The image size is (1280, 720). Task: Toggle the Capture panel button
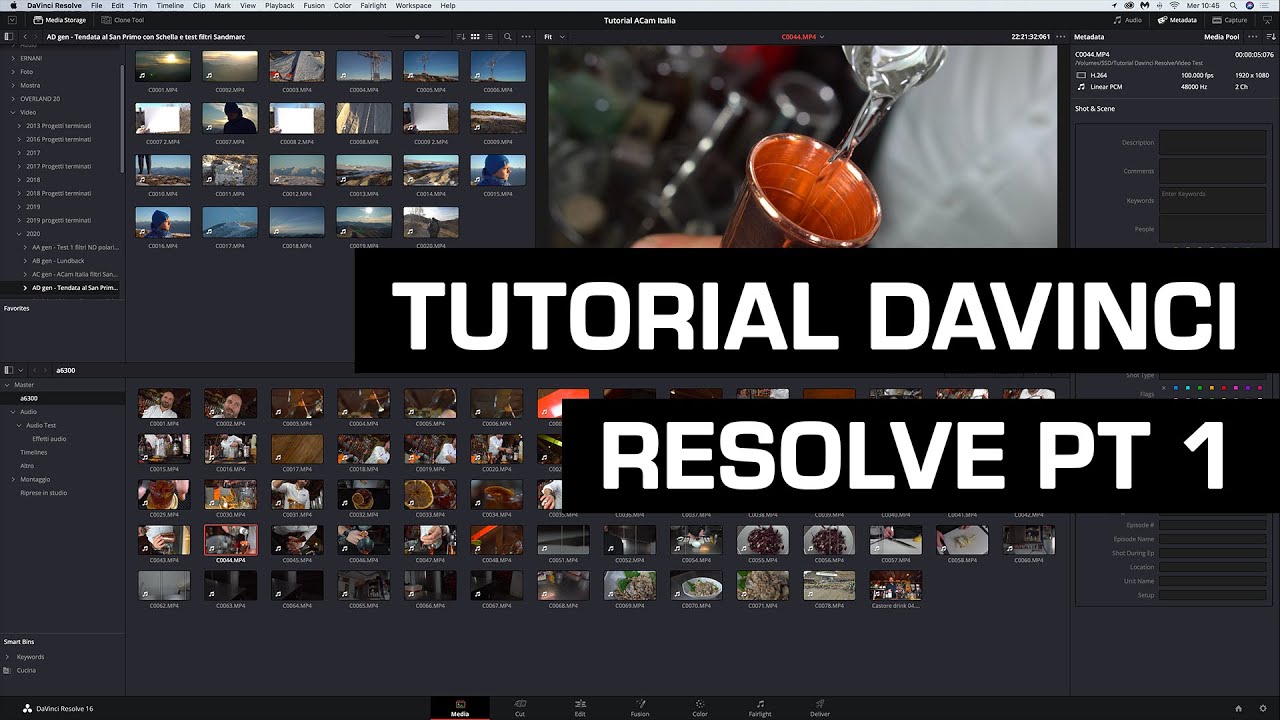click(x=1230, y=20)
